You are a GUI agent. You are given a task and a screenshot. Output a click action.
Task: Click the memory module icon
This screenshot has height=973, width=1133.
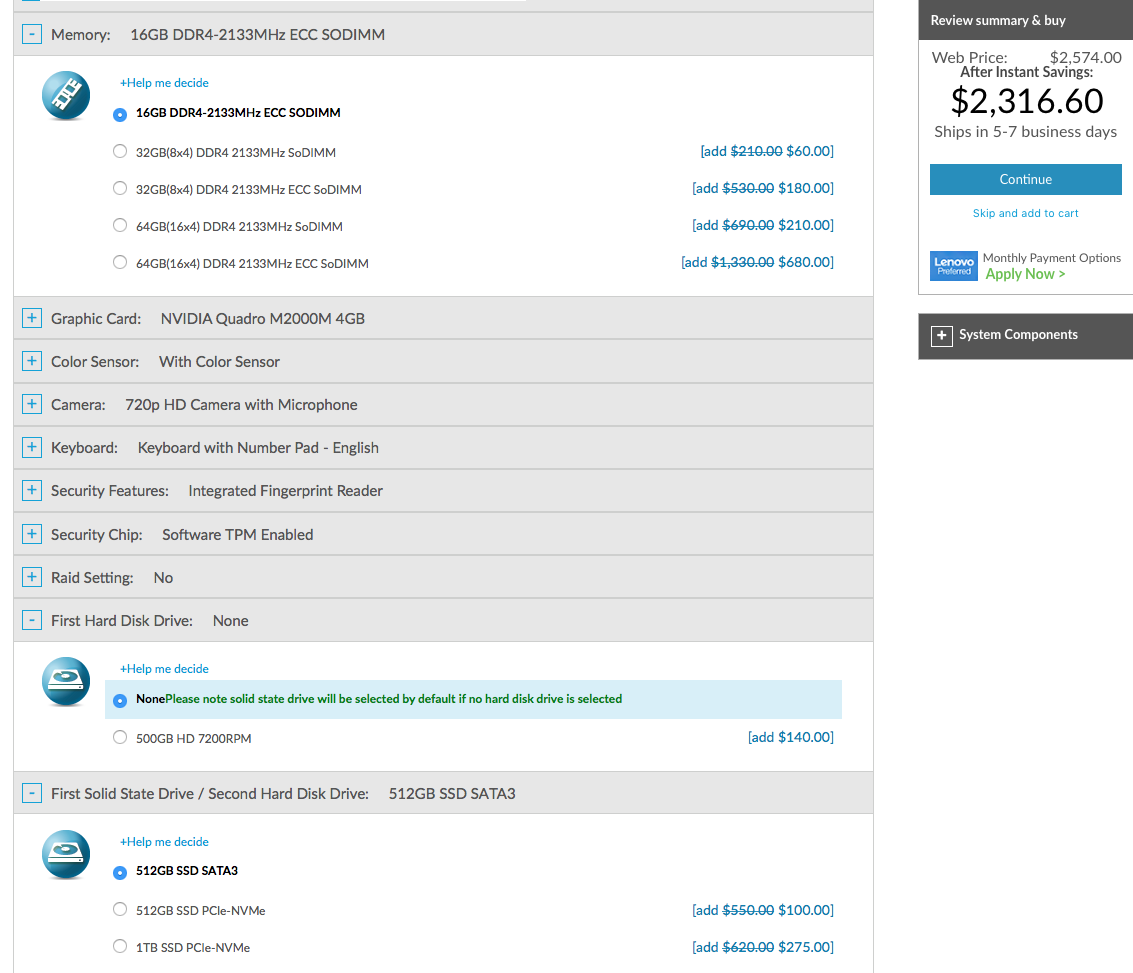[x=66, y=95]
